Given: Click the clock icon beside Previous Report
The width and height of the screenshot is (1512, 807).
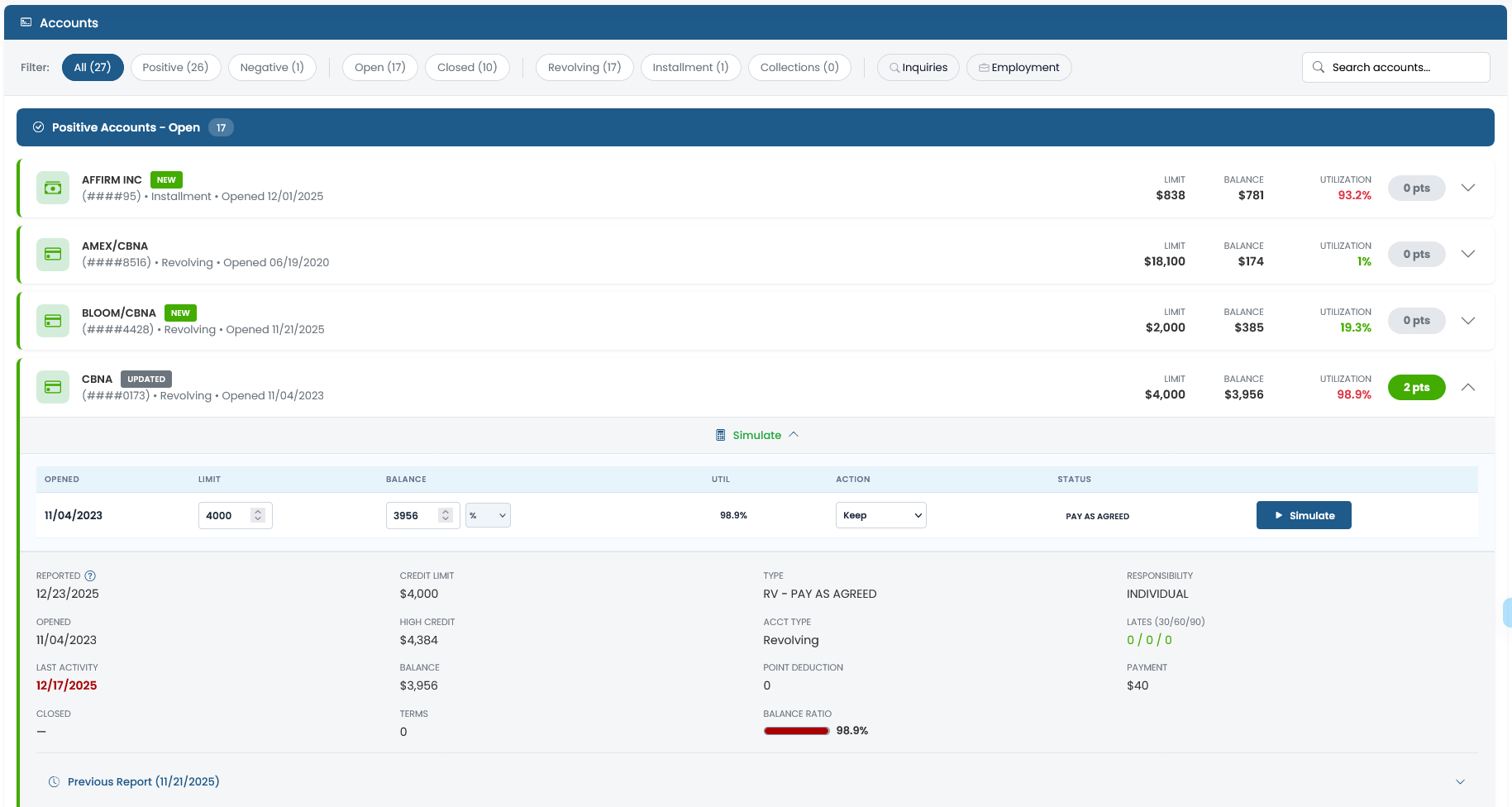Looking at the screenshot, I should coord(54,781).
